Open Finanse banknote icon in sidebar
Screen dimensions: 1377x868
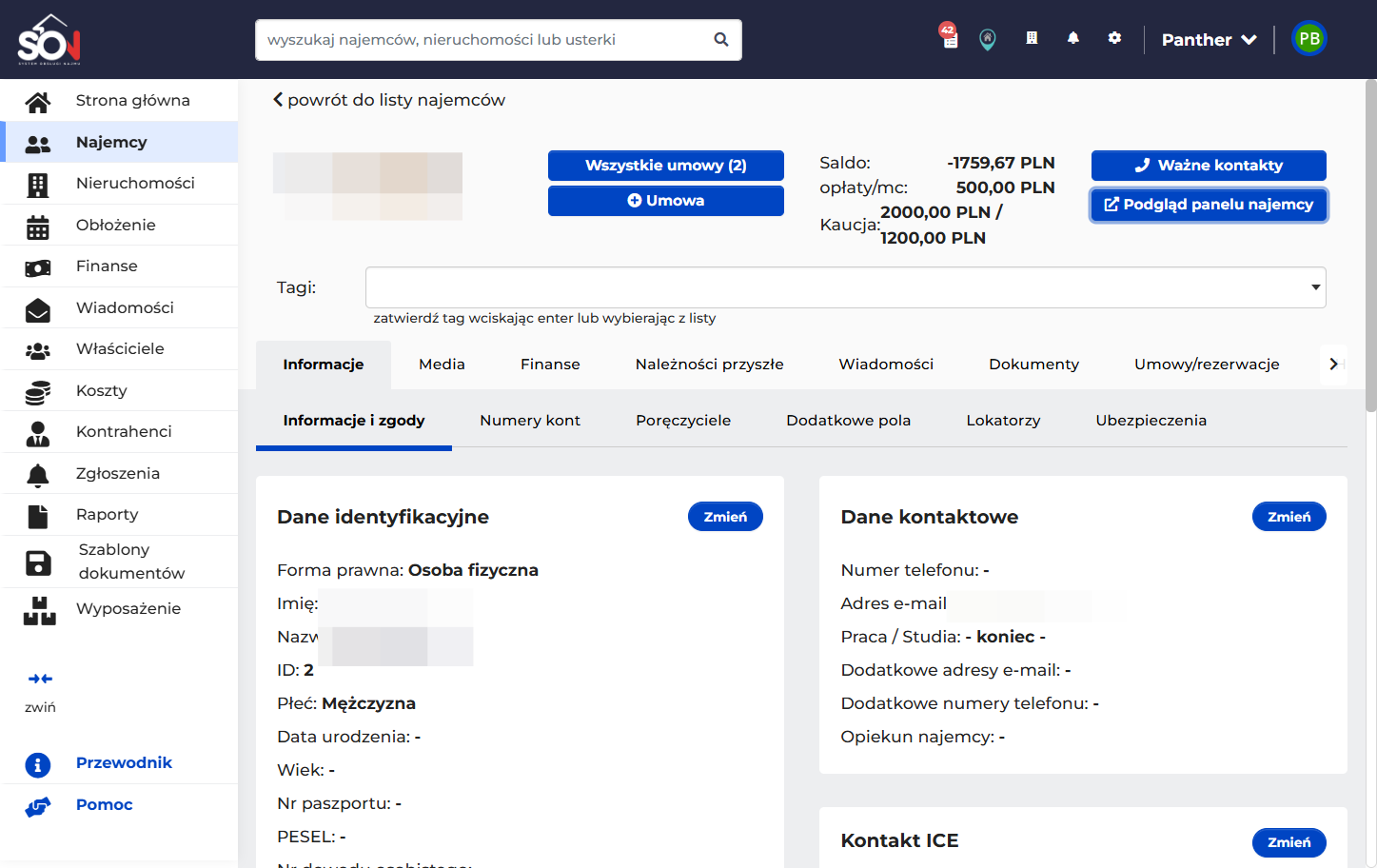coord(38,268)
